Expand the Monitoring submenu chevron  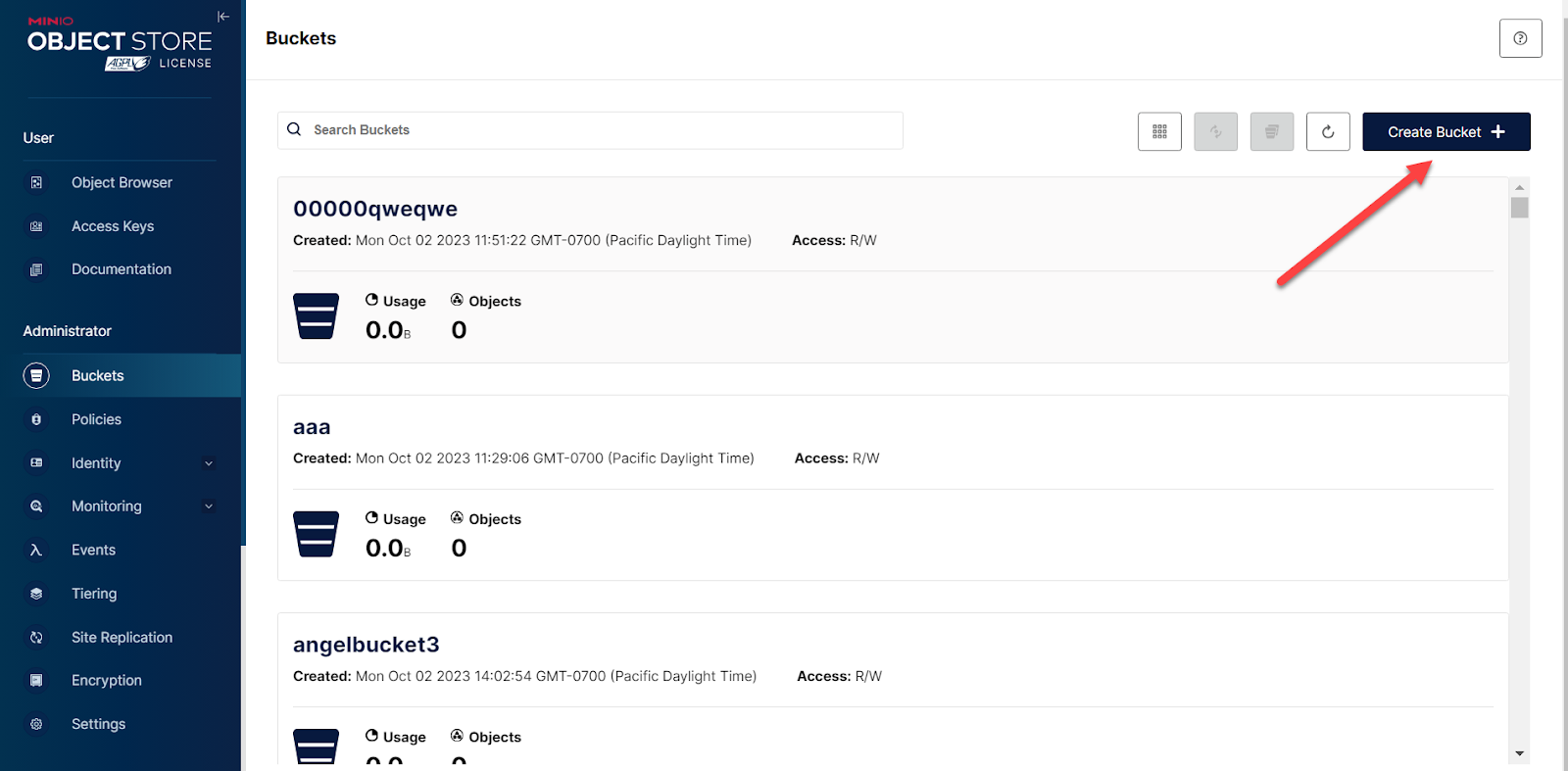[209, 506]
